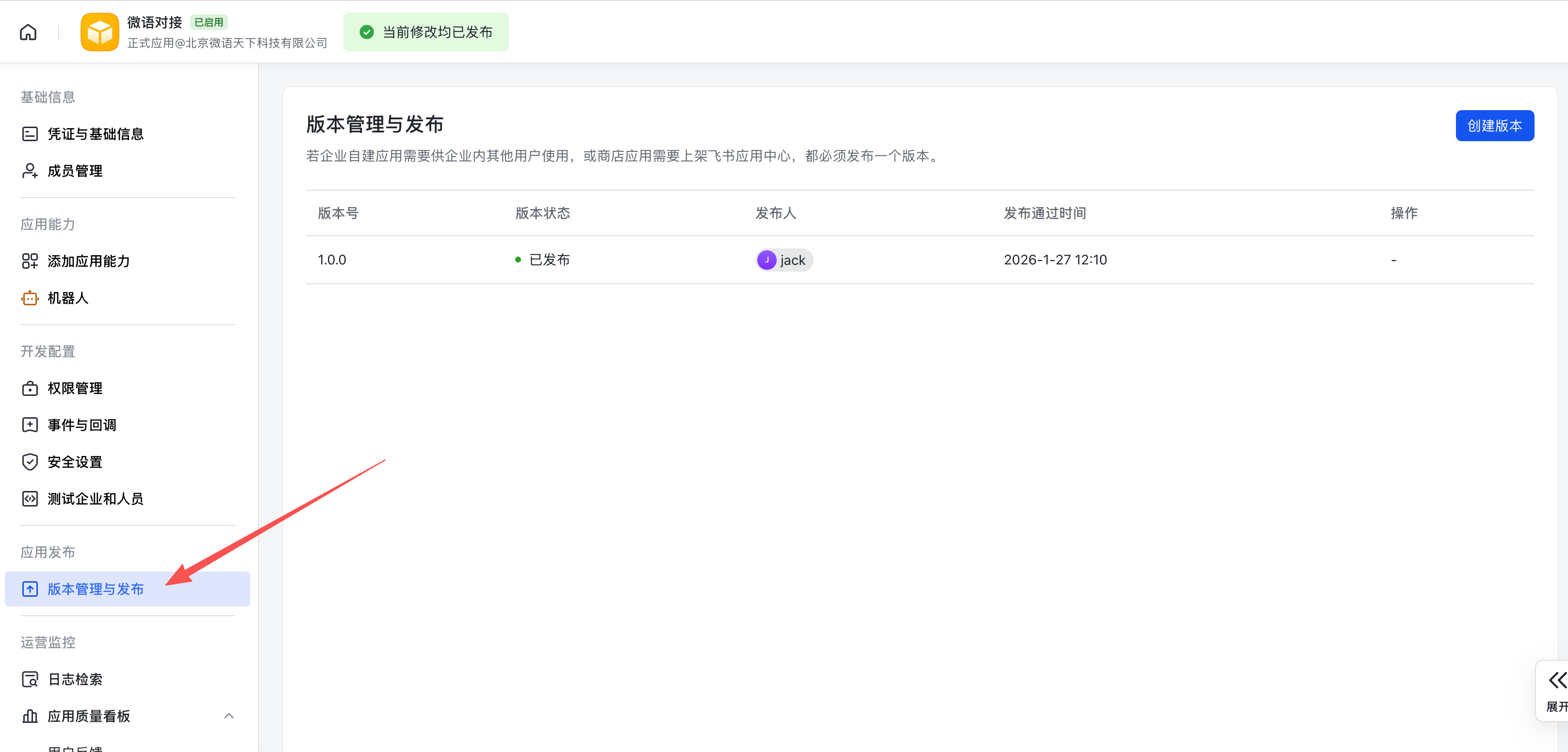The height and width of the screenshot is (752, 1568).
Task: Select the 安全设置 shield icon
Action: 30,461
